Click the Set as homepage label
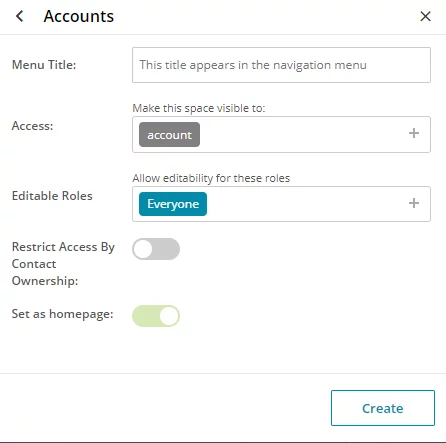 tap(62, 314)
